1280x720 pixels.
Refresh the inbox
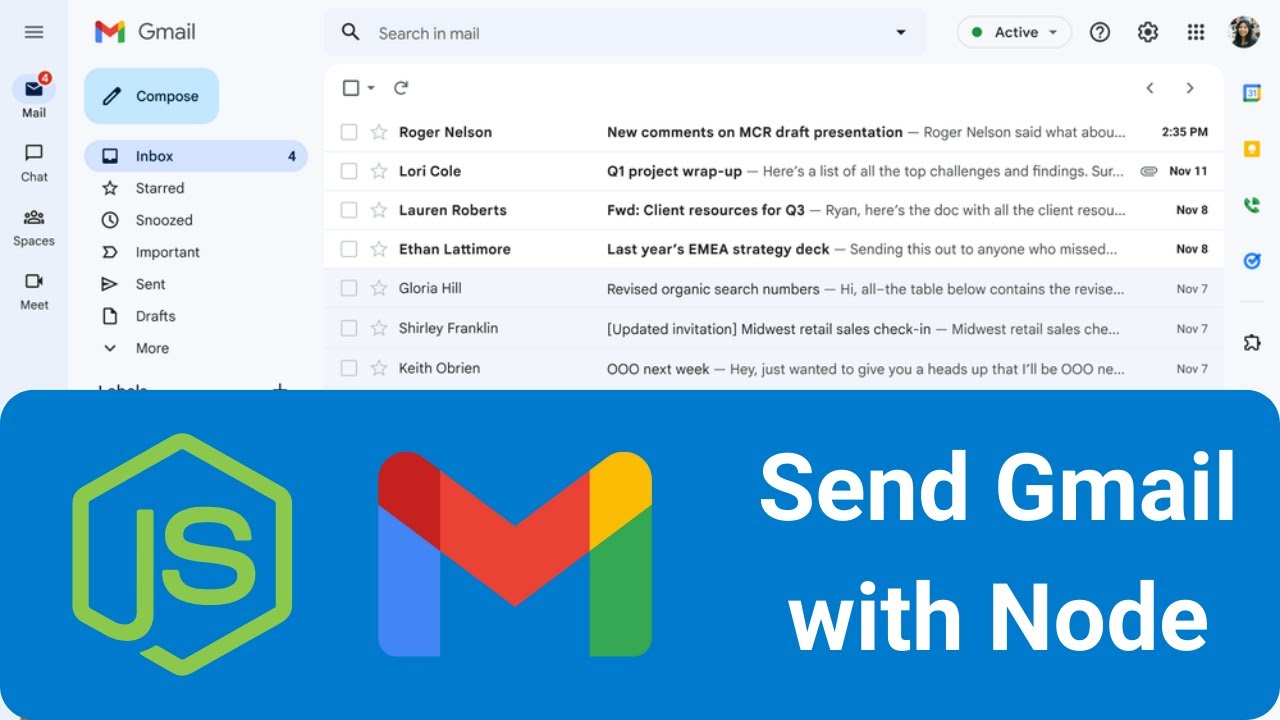401,88
